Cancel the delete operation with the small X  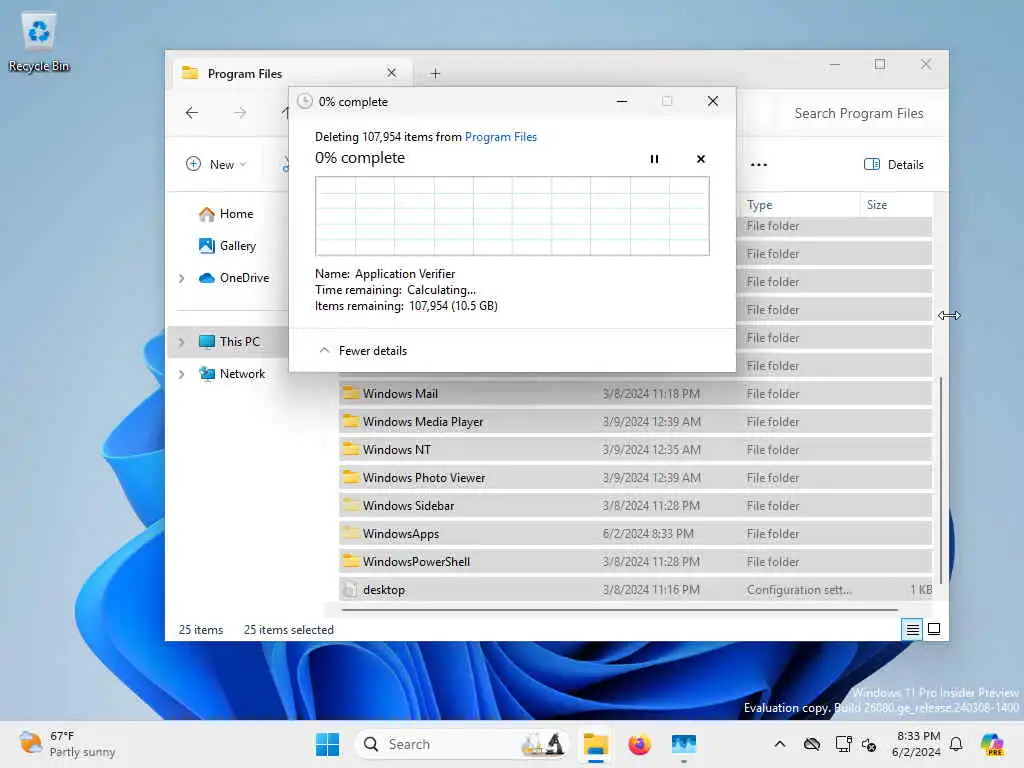click(701, 159)
